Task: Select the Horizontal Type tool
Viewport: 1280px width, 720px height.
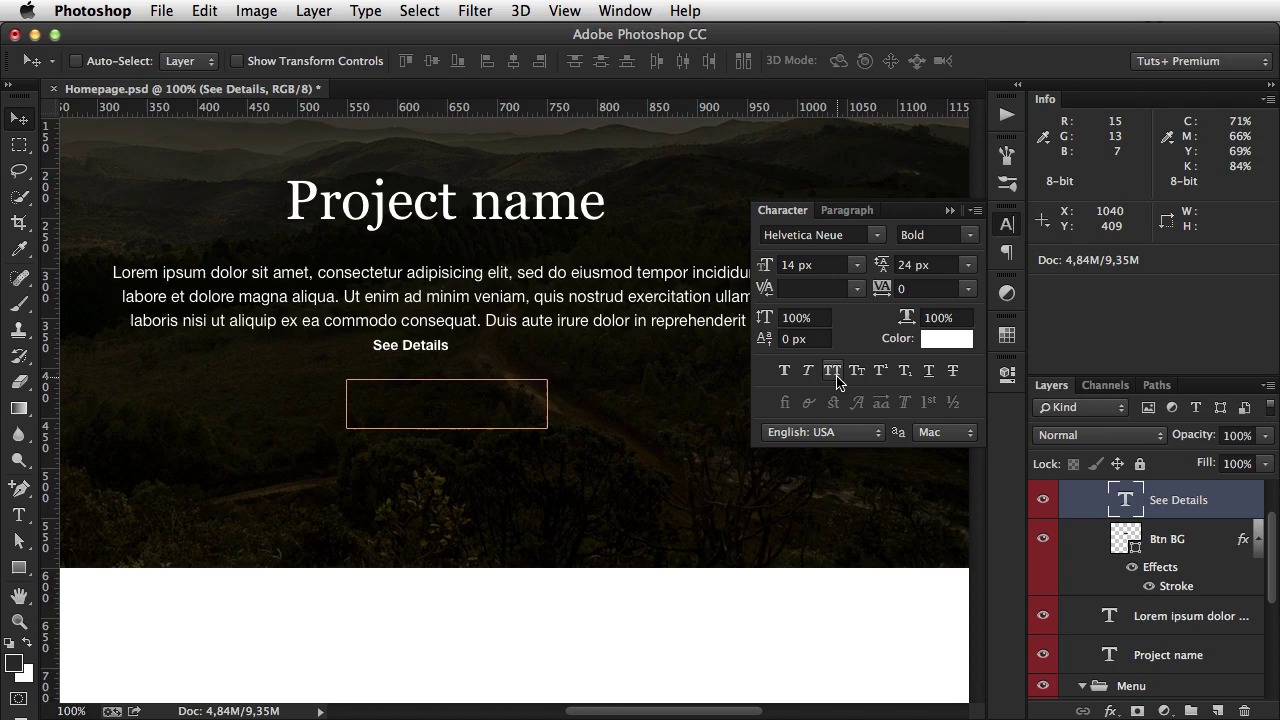Action: 19,515
